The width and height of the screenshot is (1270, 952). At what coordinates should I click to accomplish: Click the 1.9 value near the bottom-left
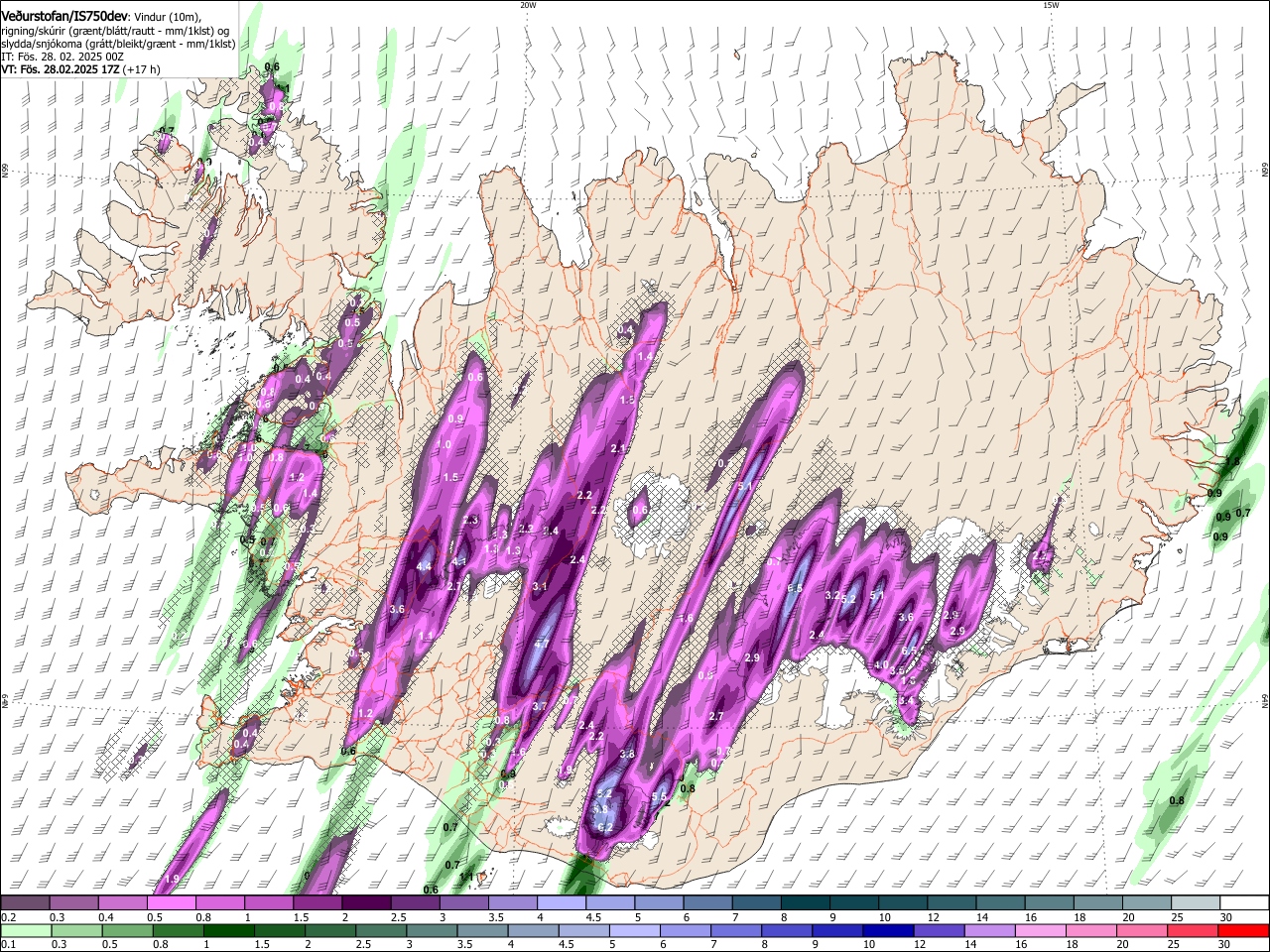pos(172,880)
